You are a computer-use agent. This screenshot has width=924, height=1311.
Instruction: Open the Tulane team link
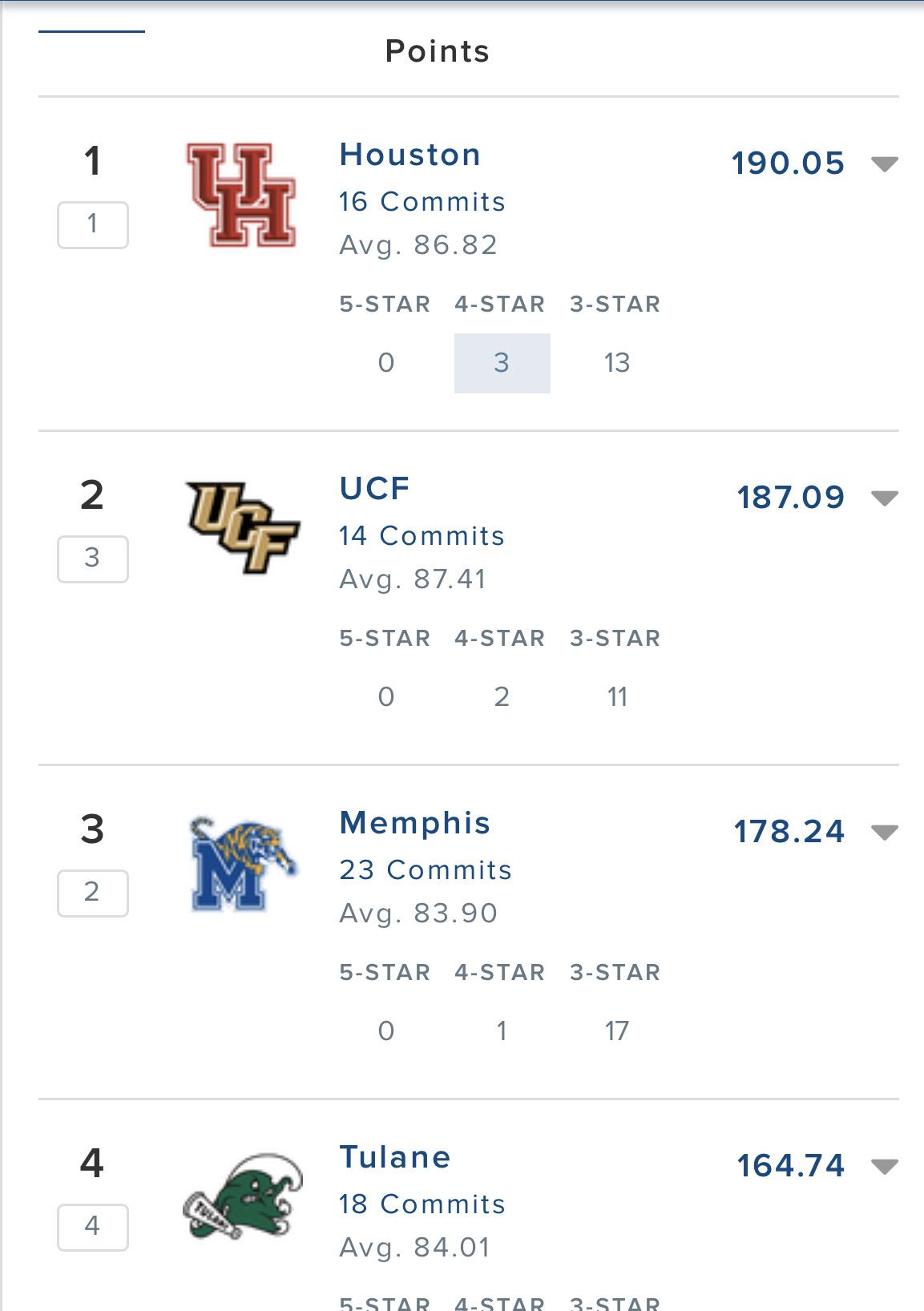[395, 1157]
